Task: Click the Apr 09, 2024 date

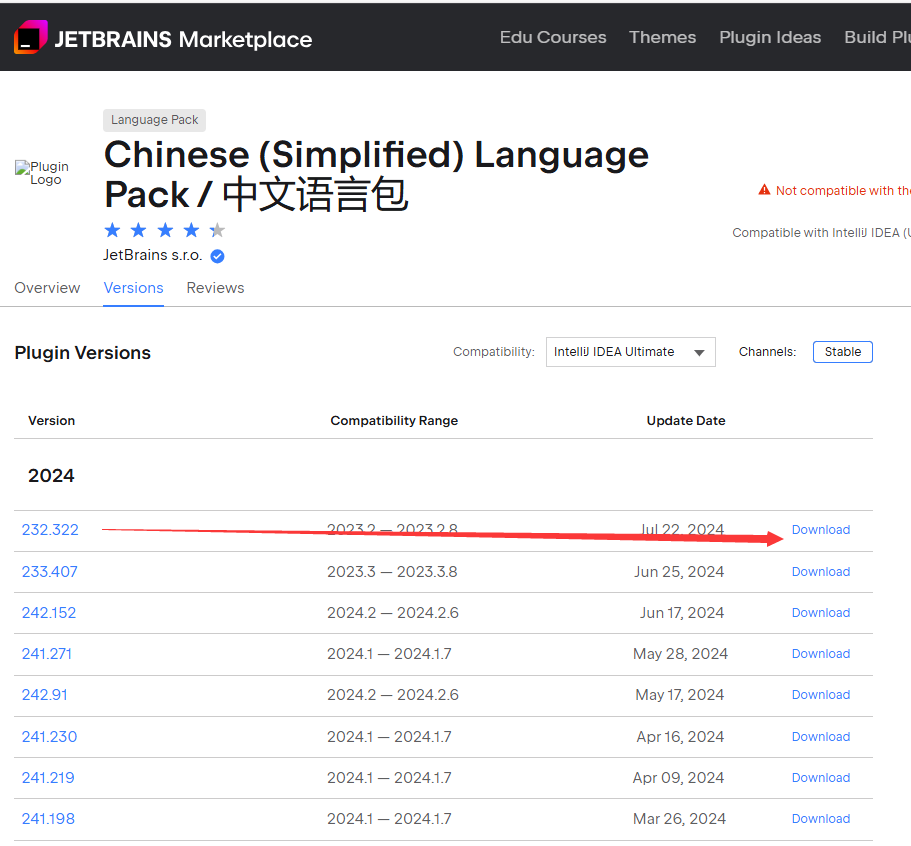Action: click(678, 778)
